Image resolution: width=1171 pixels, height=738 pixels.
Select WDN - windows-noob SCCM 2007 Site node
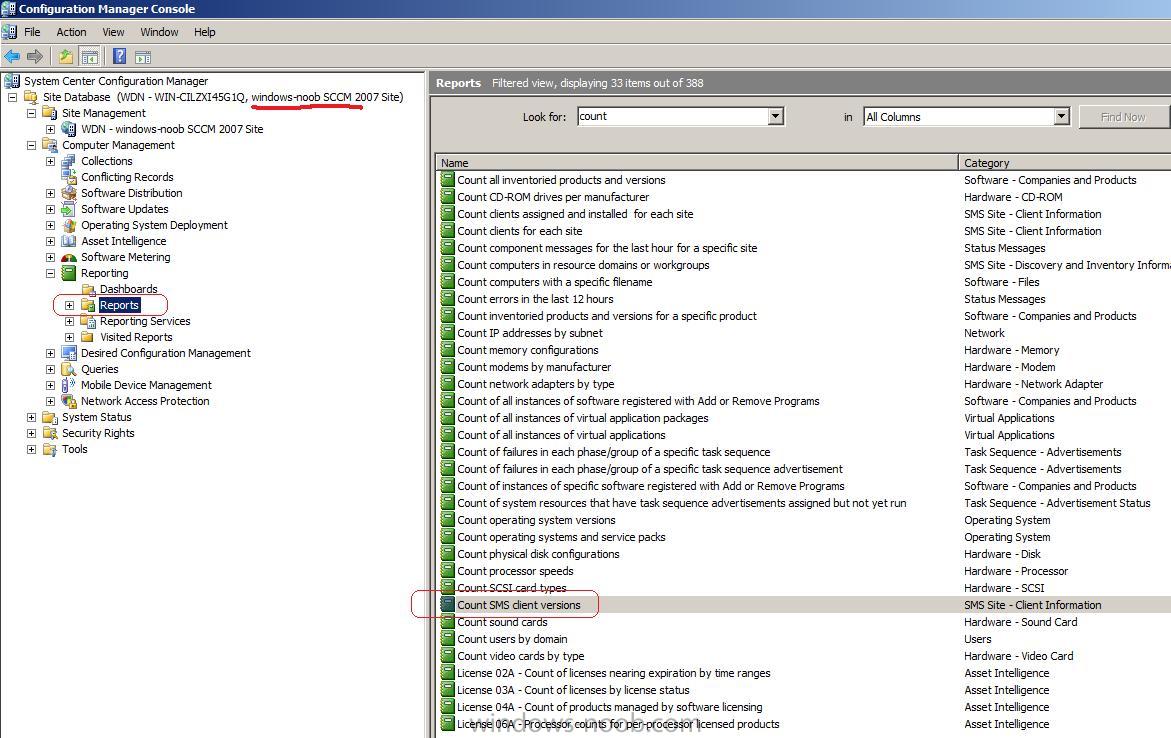172,129
